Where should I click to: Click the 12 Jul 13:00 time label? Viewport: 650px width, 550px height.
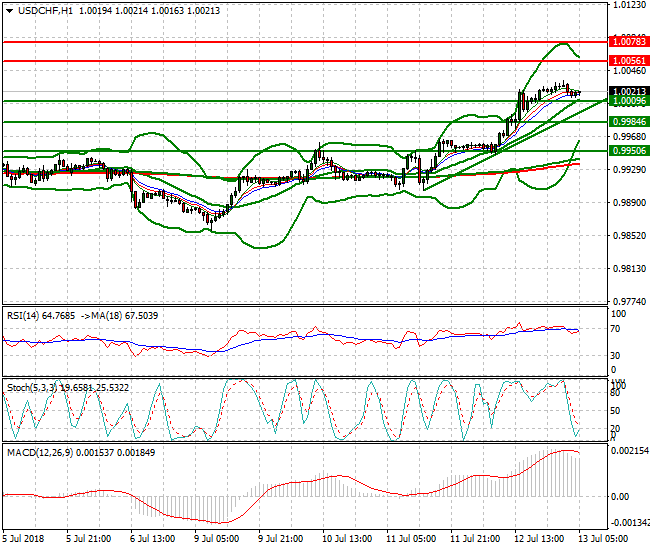(539, 539)
